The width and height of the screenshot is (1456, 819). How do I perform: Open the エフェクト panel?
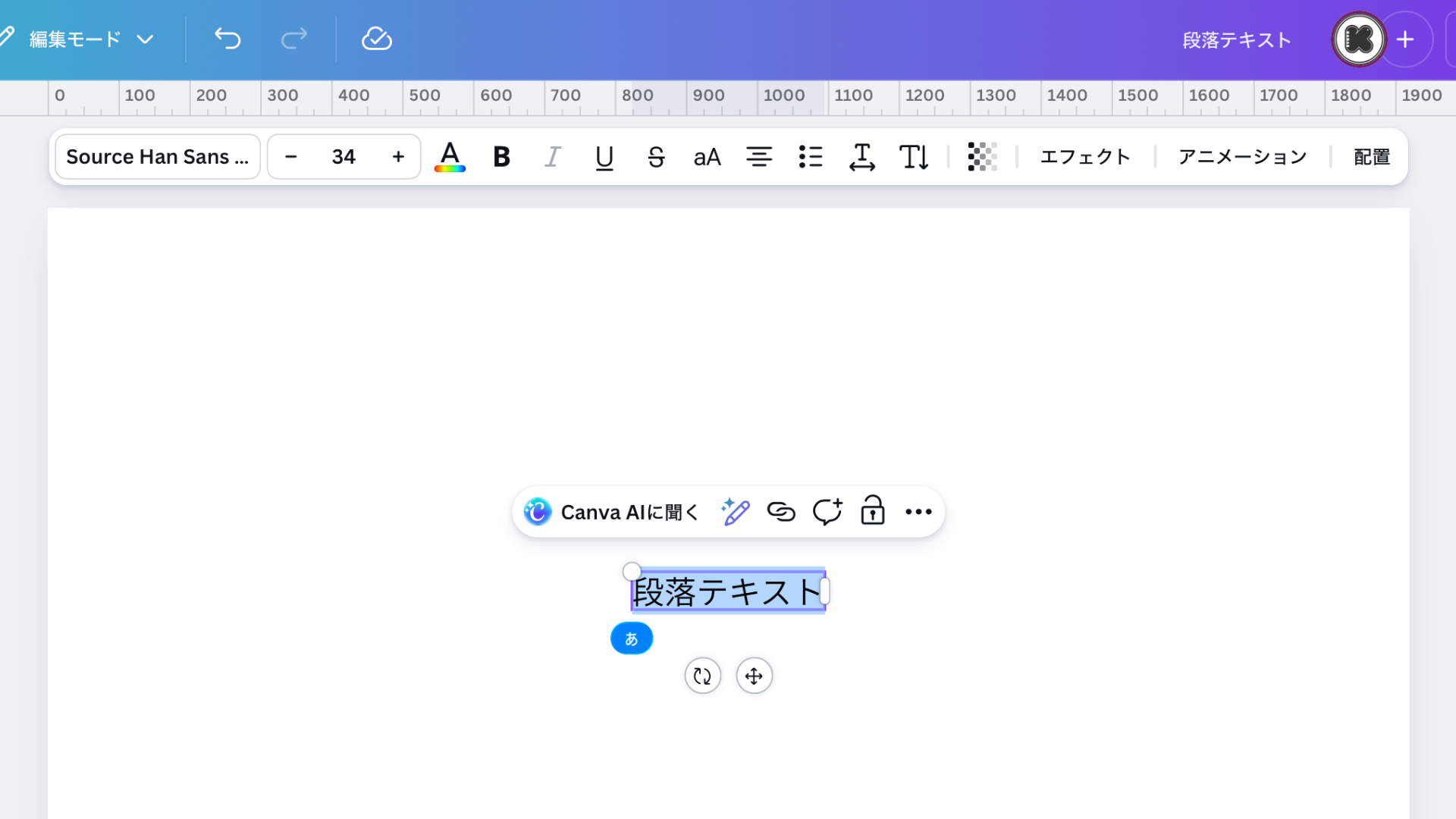[1085, 157]
